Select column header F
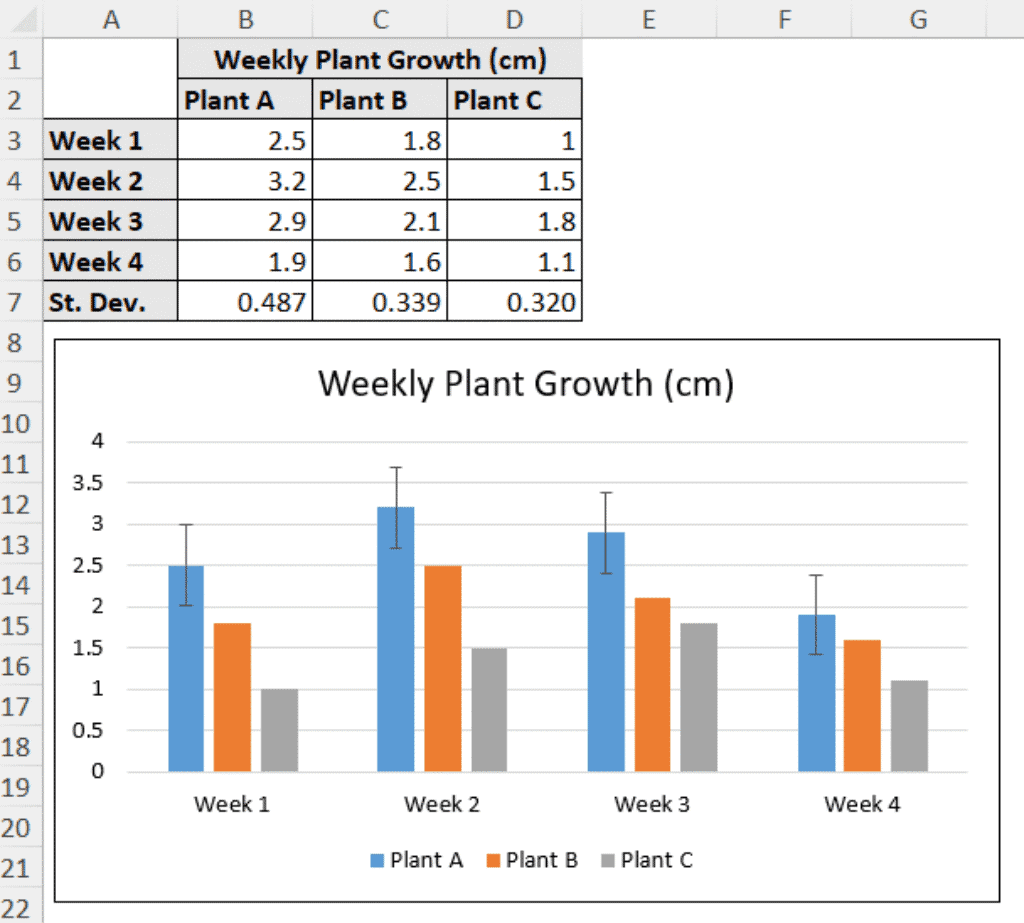 783,19
